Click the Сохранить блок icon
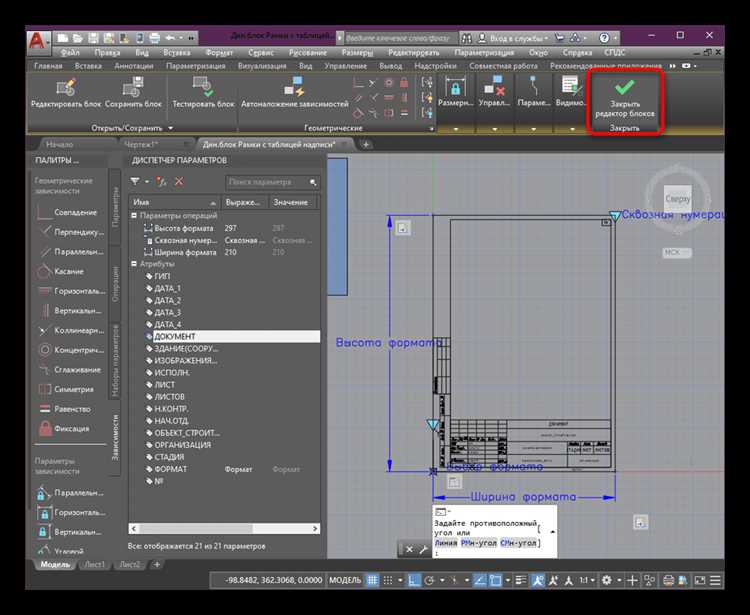The height and width of the screenshot is (615, 750). [132, 87]
